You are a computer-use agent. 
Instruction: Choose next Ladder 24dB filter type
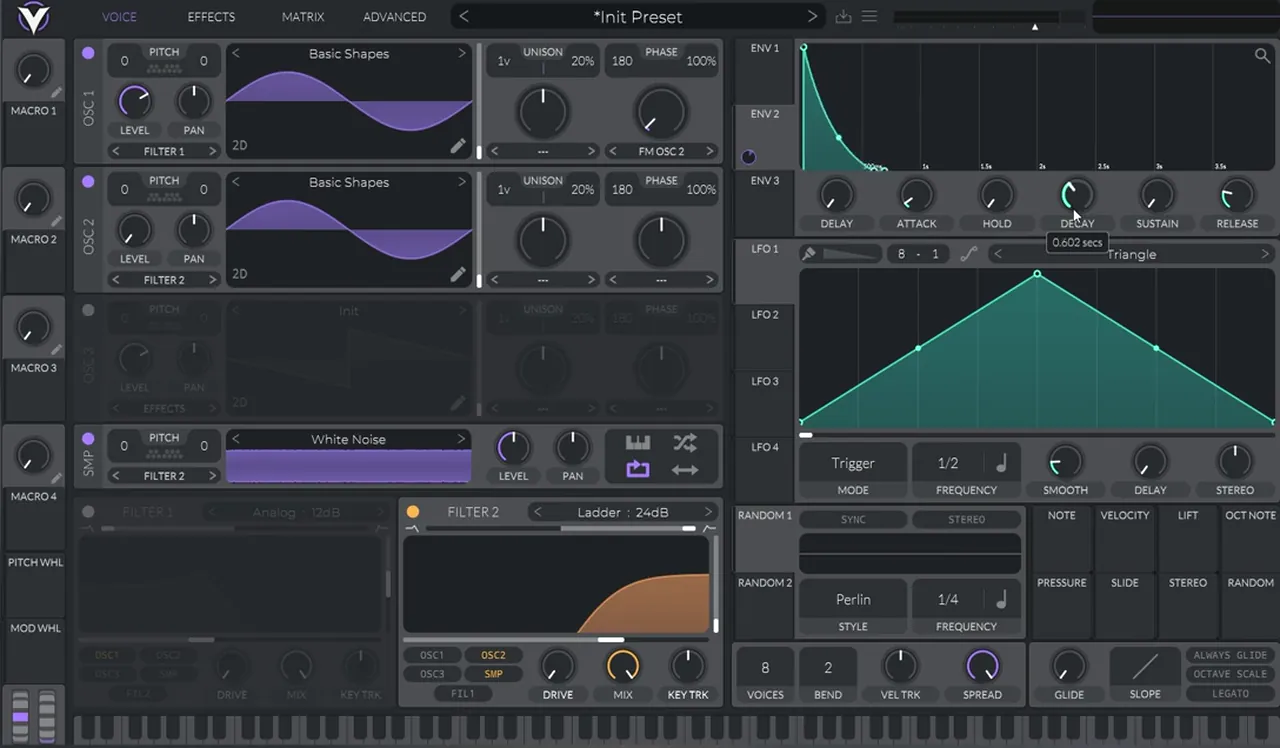(x=708, y=512)
